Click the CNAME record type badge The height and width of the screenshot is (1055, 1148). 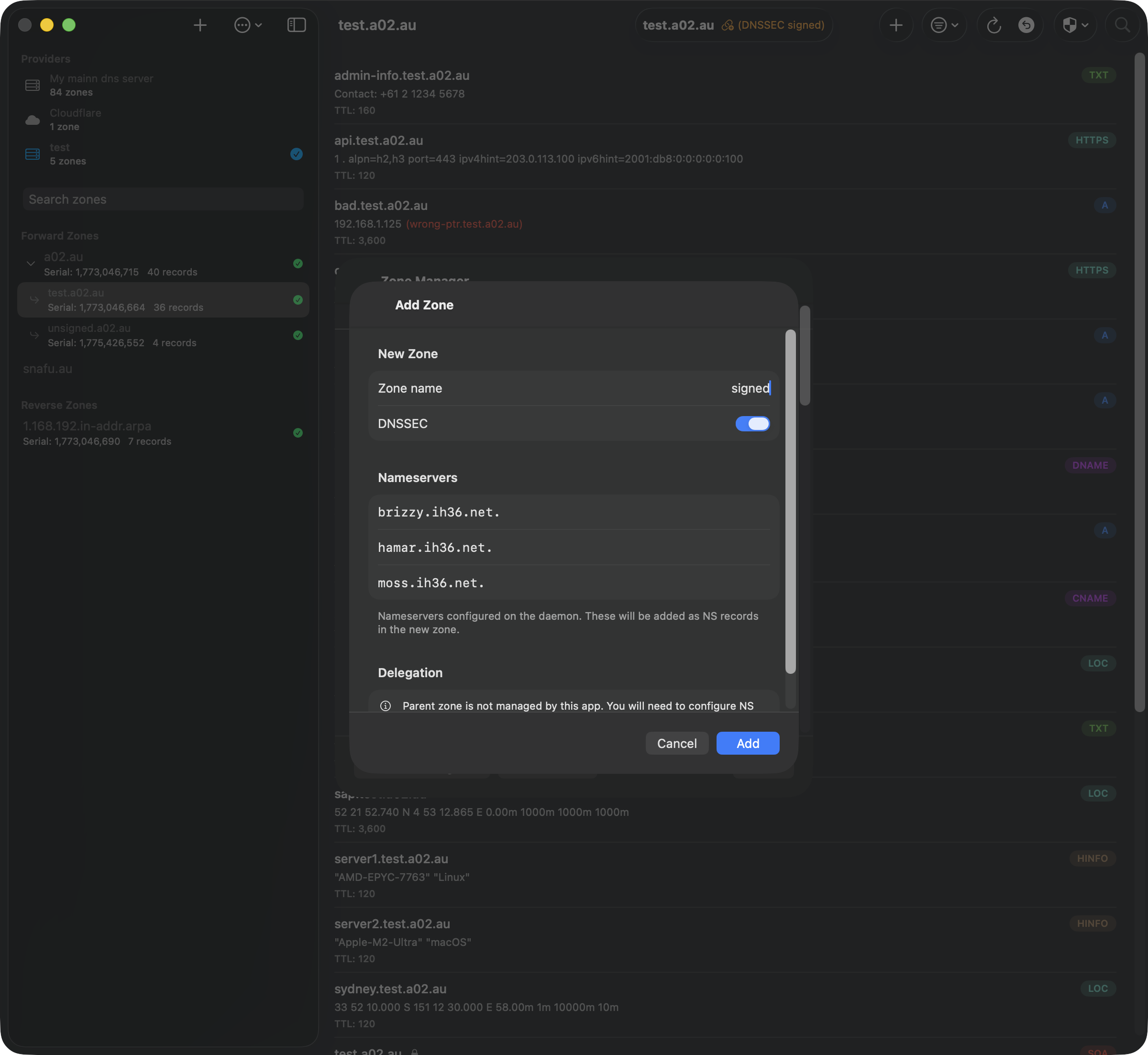(1090, 598)
